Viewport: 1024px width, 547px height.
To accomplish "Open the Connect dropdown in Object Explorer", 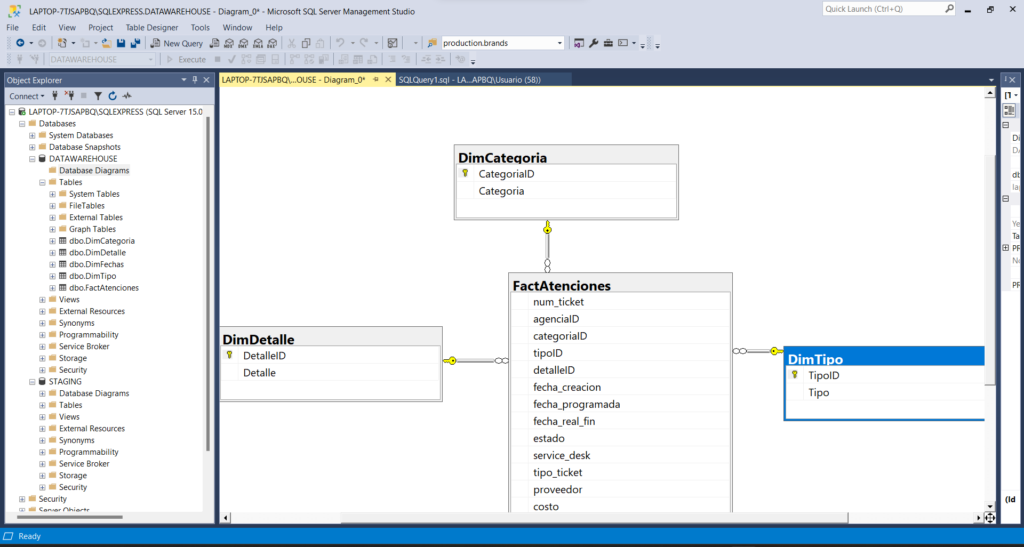I will (x=25, y=96).
